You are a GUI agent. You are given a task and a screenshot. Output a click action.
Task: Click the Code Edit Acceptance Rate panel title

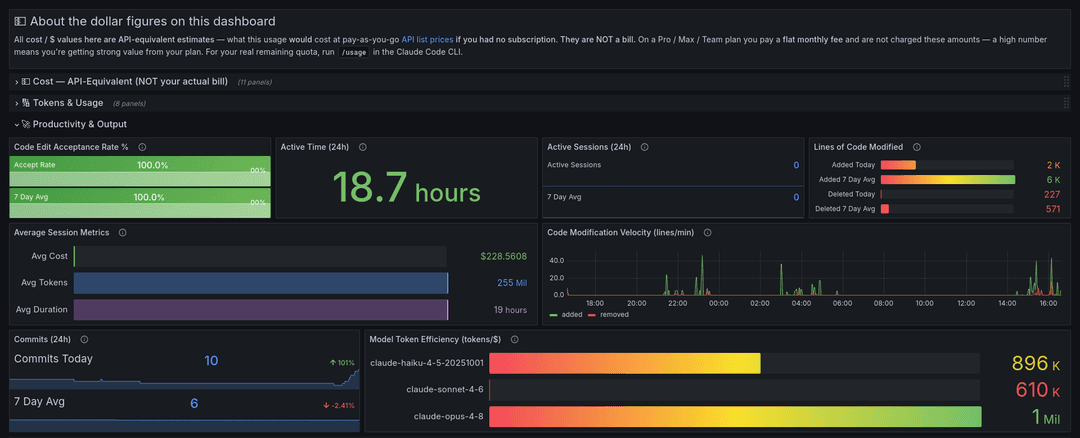pyautogui.click(x=72, y=147)
